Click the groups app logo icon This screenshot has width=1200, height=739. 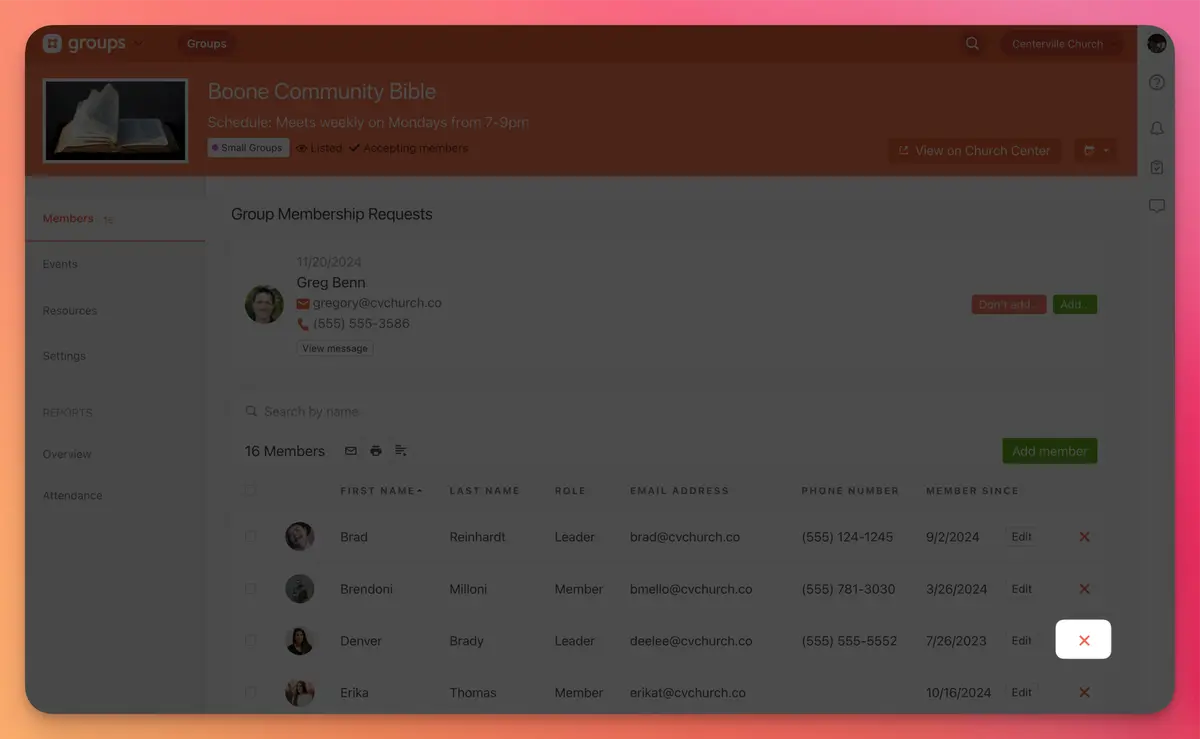coord(52,44)
